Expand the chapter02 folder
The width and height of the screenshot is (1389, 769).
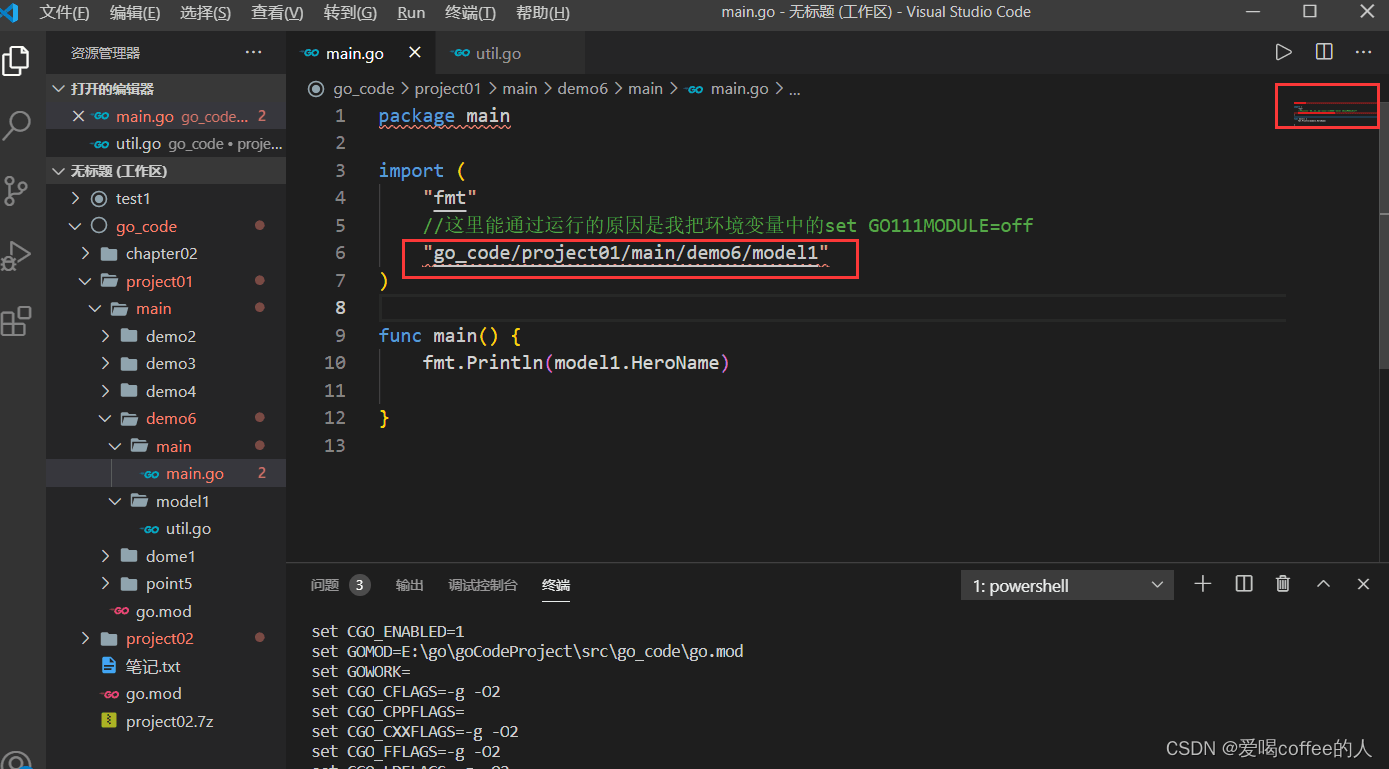166,253
